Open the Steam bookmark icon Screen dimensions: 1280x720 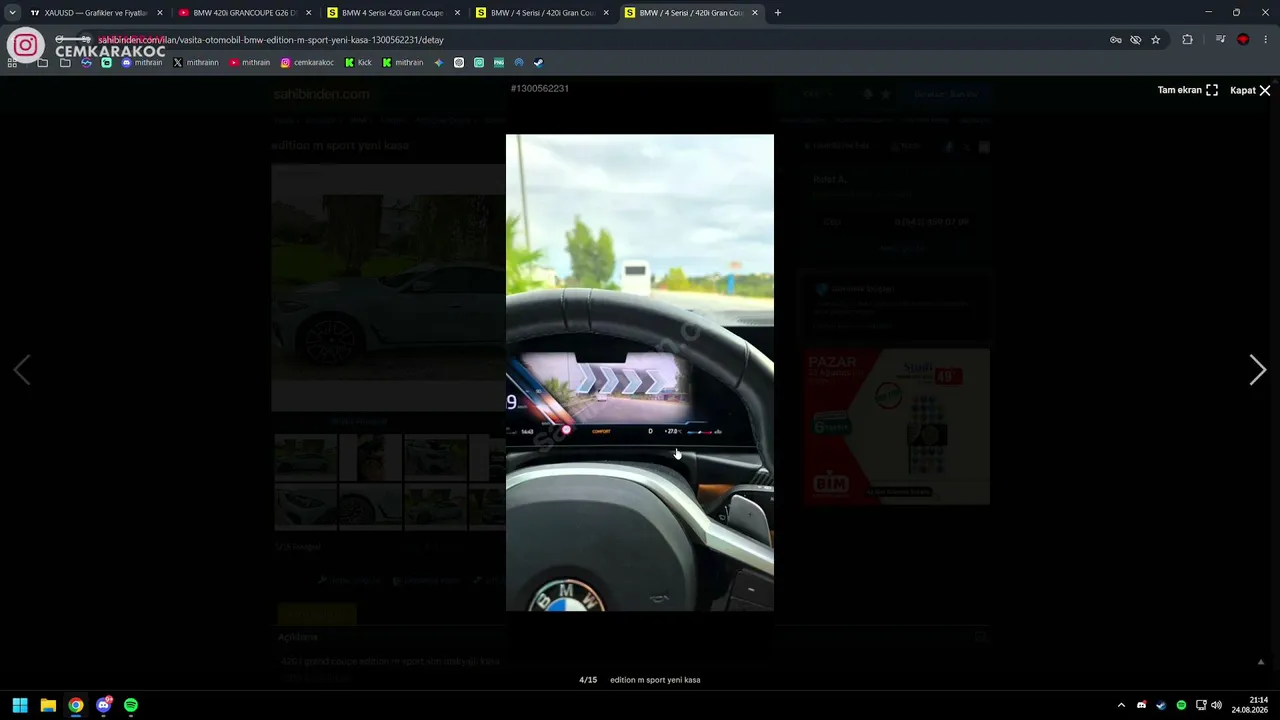click(538, 63)
